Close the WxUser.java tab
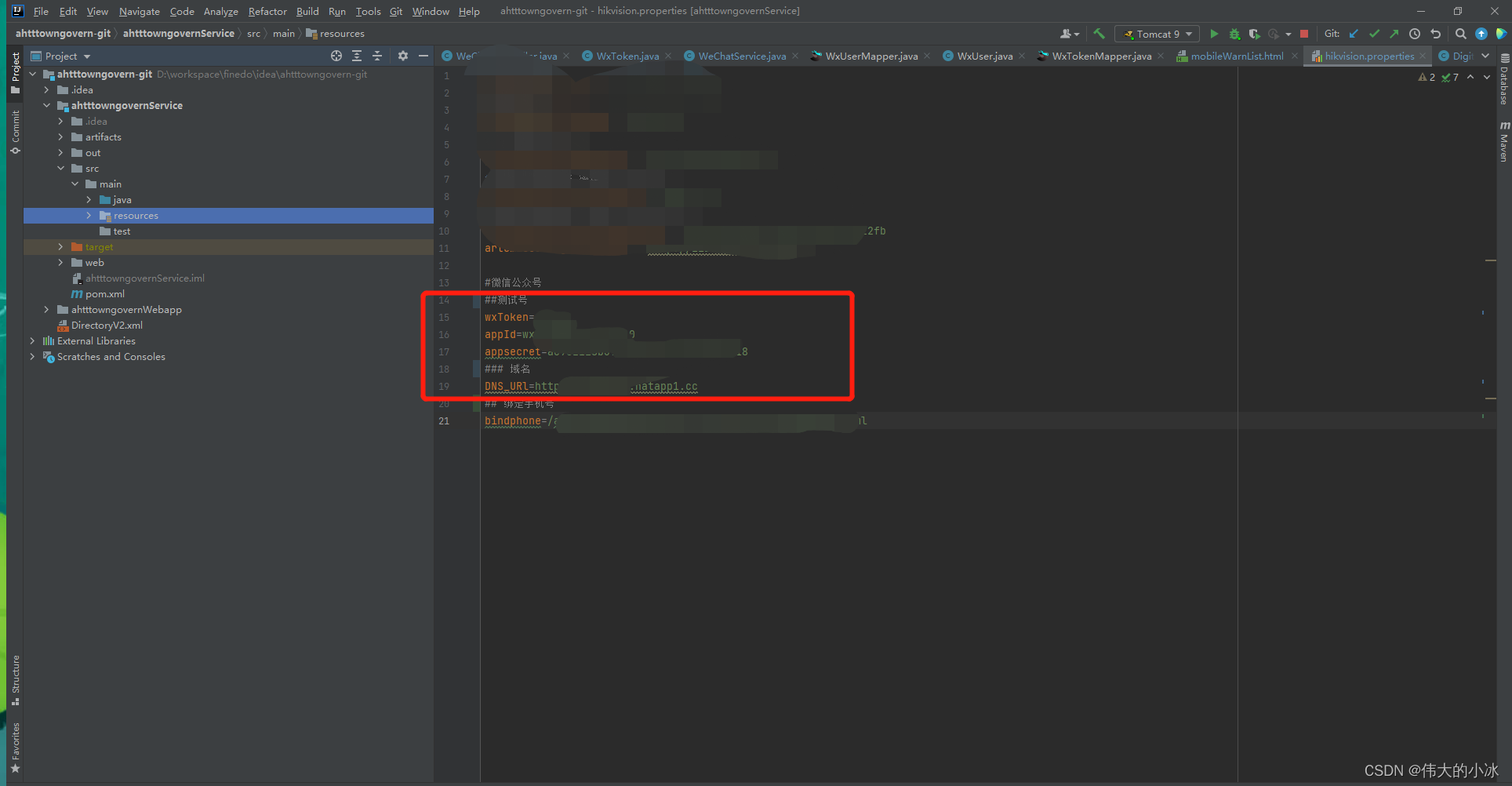 [x=1022, y=56]
